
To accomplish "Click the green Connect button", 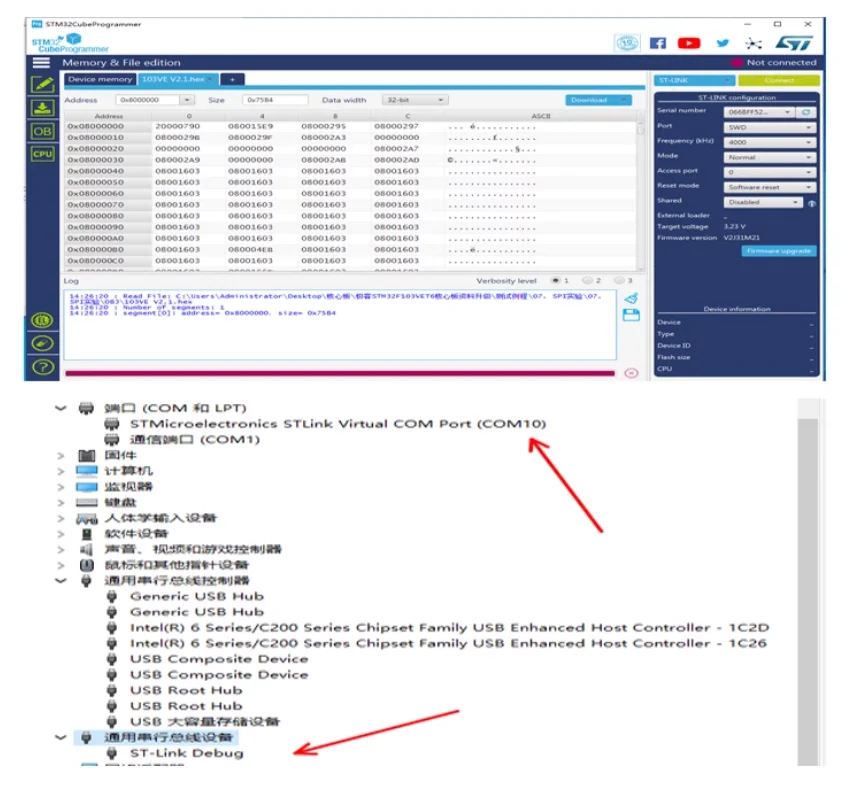I will pyautogui.click(x=778, y=81).
